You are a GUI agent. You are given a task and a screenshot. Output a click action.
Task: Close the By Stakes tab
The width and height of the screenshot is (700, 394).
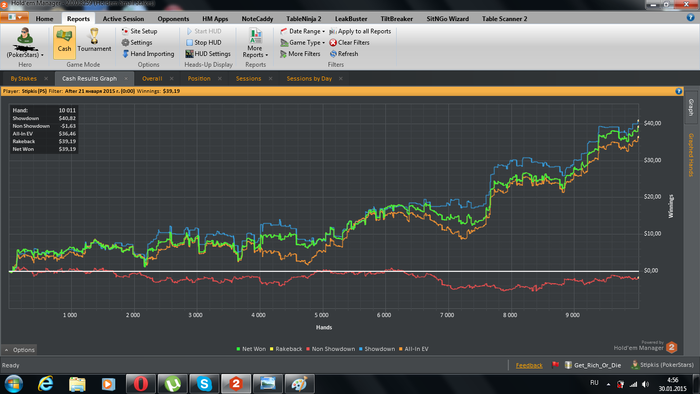coord(46,79)
